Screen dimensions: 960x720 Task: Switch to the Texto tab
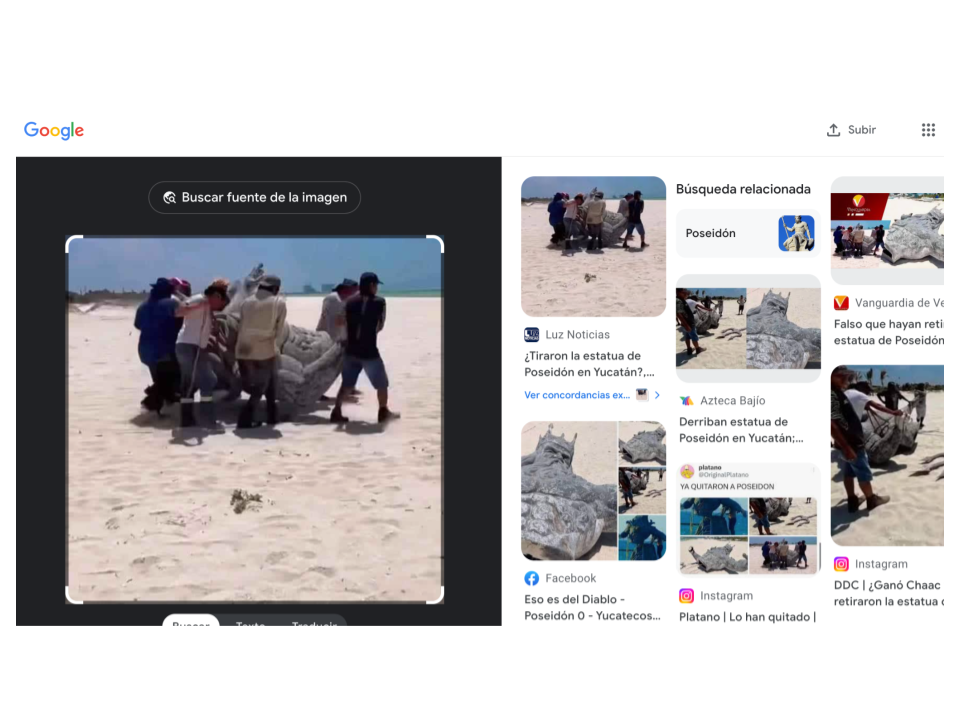coord(250,622)
